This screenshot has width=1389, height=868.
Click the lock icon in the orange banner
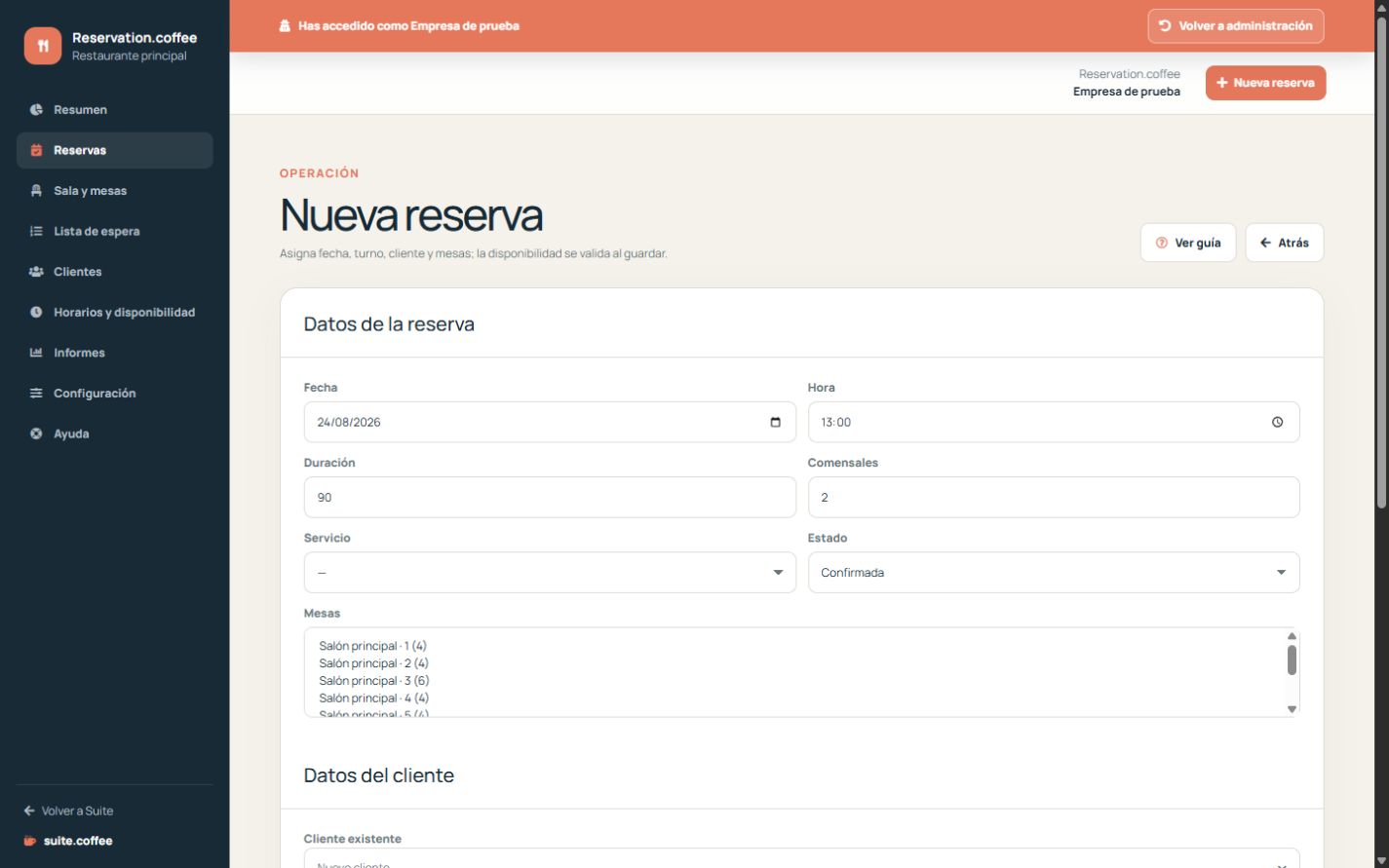[285, 26]
